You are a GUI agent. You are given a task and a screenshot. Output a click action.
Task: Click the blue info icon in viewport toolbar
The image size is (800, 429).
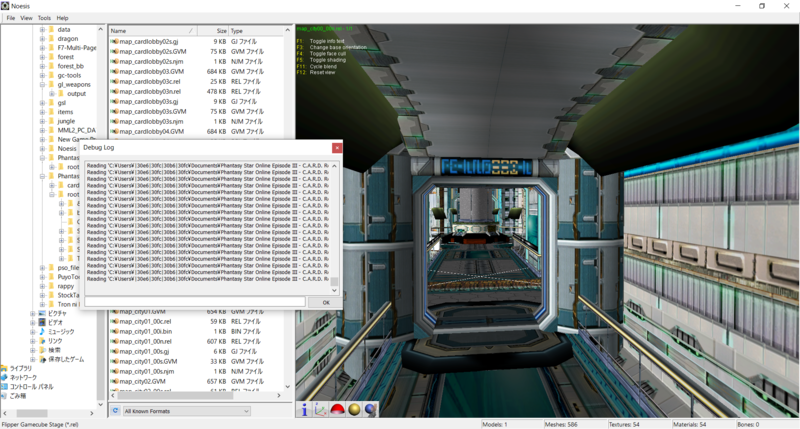(304, 409)
